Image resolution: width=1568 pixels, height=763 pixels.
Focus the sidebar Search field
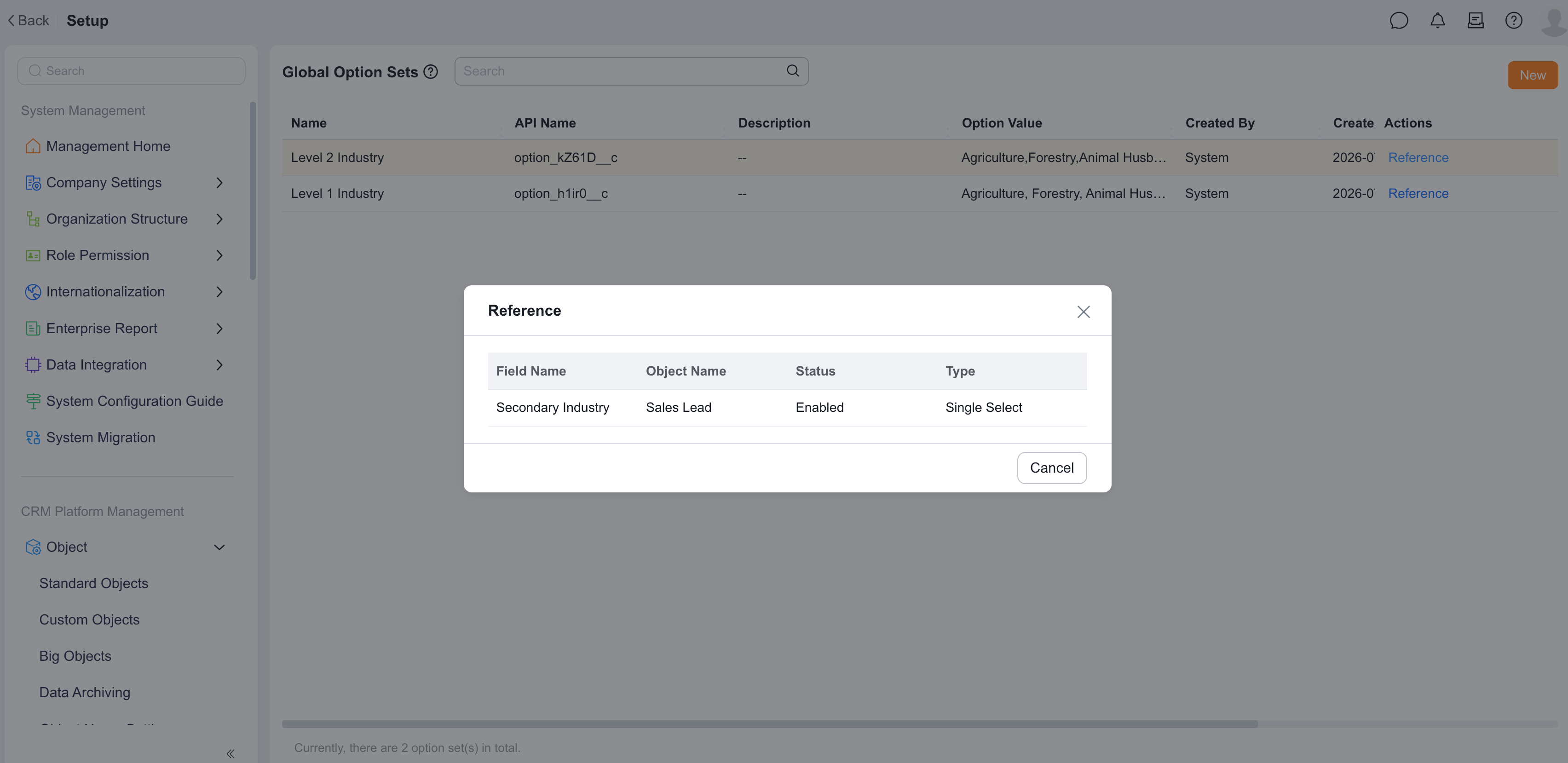[x=131, y=71]
